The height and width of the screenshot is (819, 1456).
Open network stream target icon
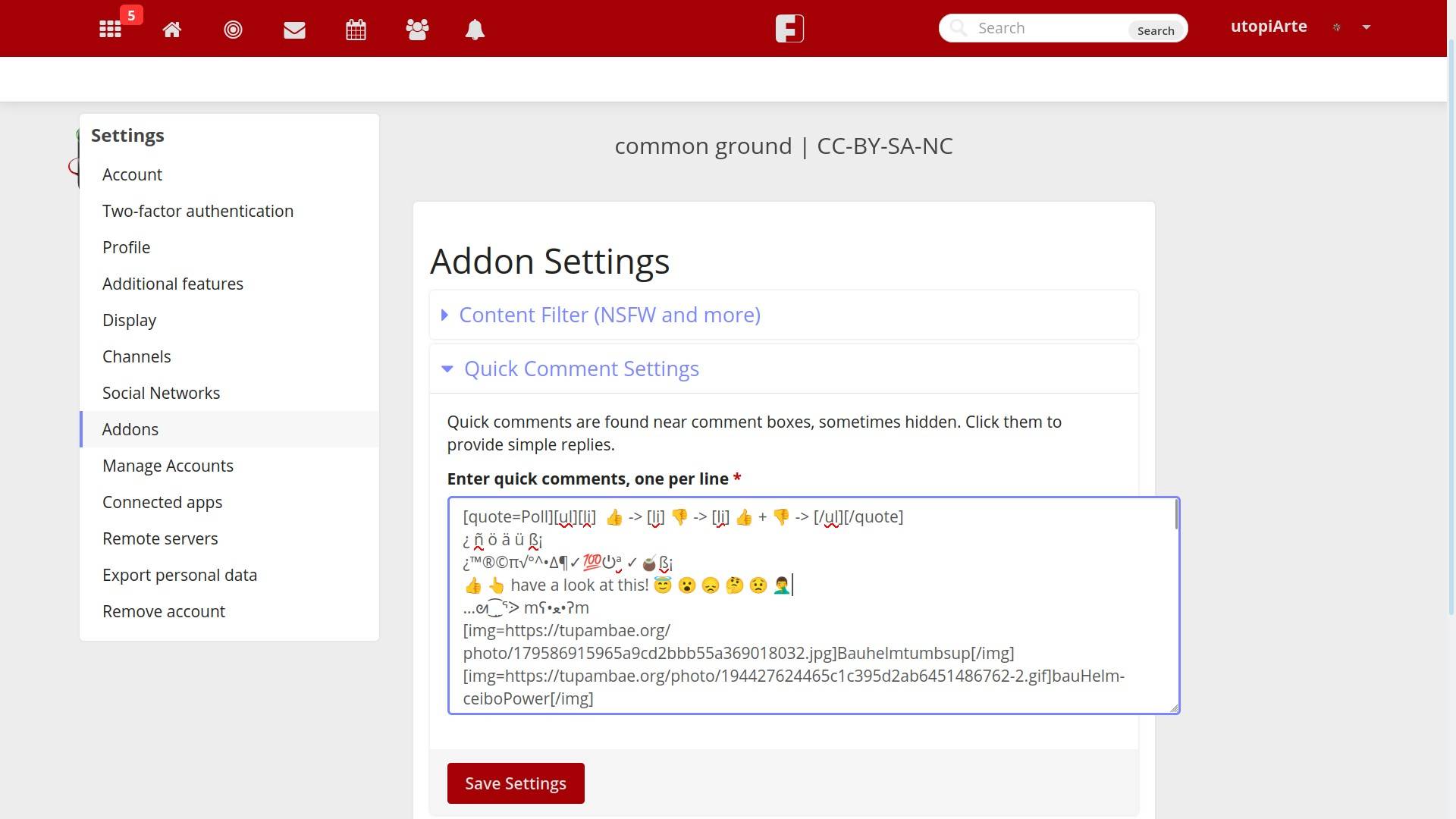(233, 30)
